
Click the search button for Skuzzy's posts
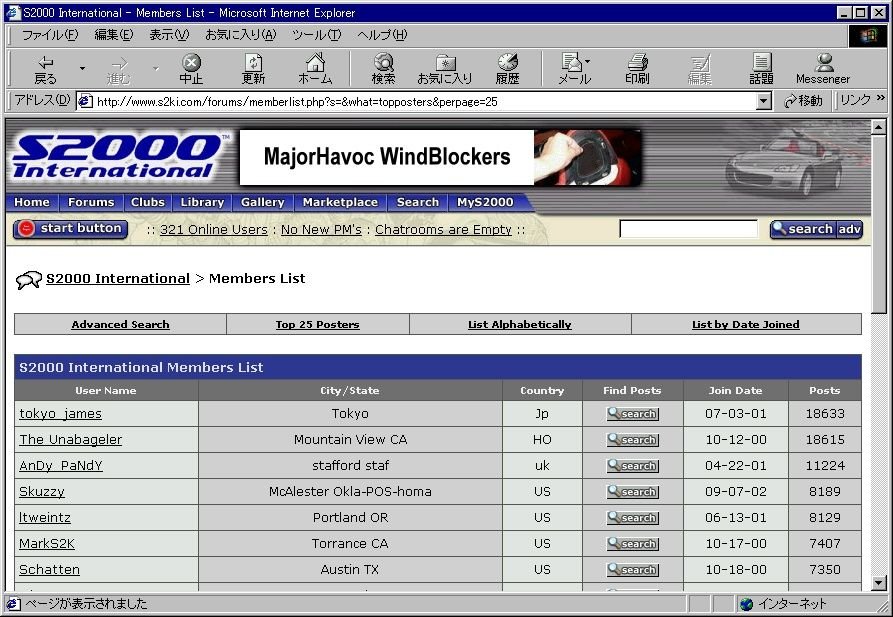click(633, 492)
